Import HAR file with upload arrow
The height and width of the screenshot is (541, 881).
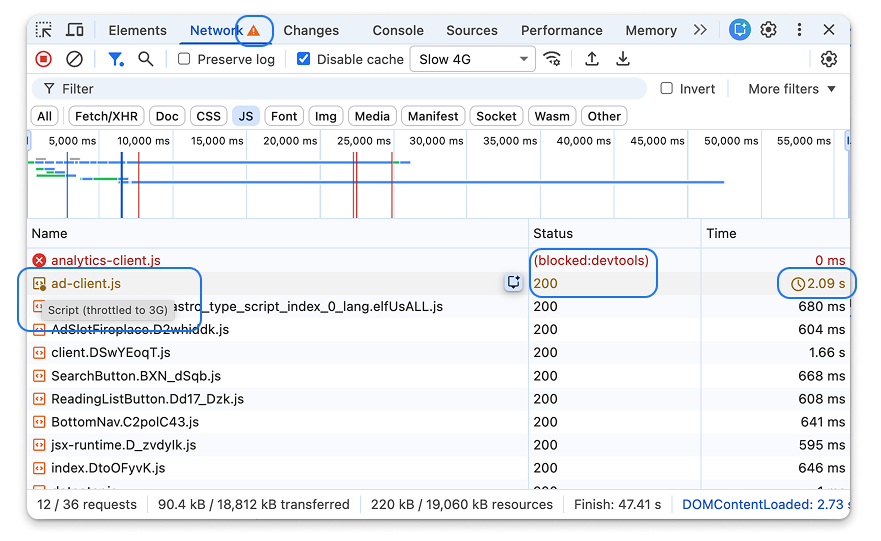click(592, 59)
